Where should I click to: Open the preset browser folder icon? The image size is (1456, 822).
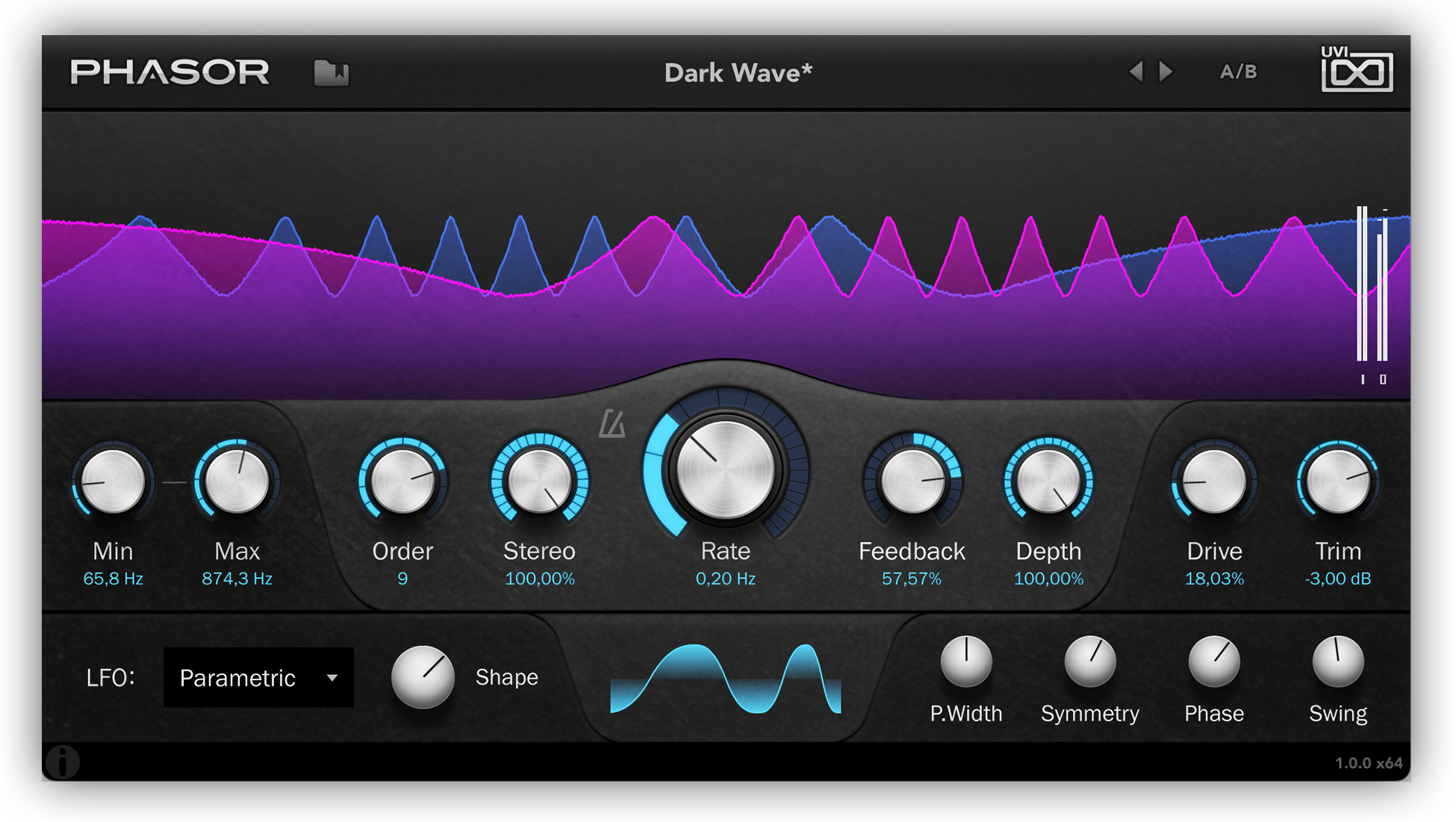[331, 73]
